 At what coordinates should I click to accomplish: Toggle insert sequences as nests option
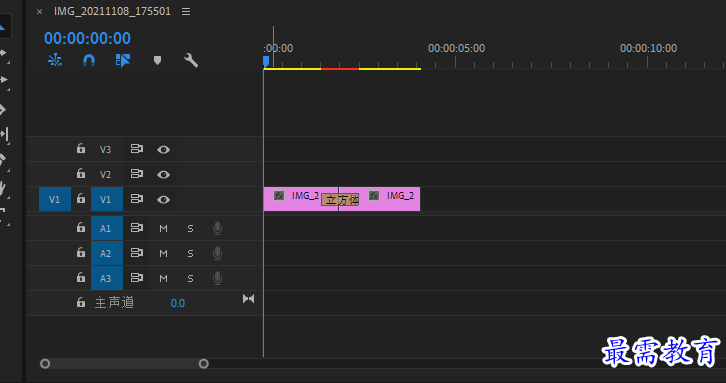[55, 60]
